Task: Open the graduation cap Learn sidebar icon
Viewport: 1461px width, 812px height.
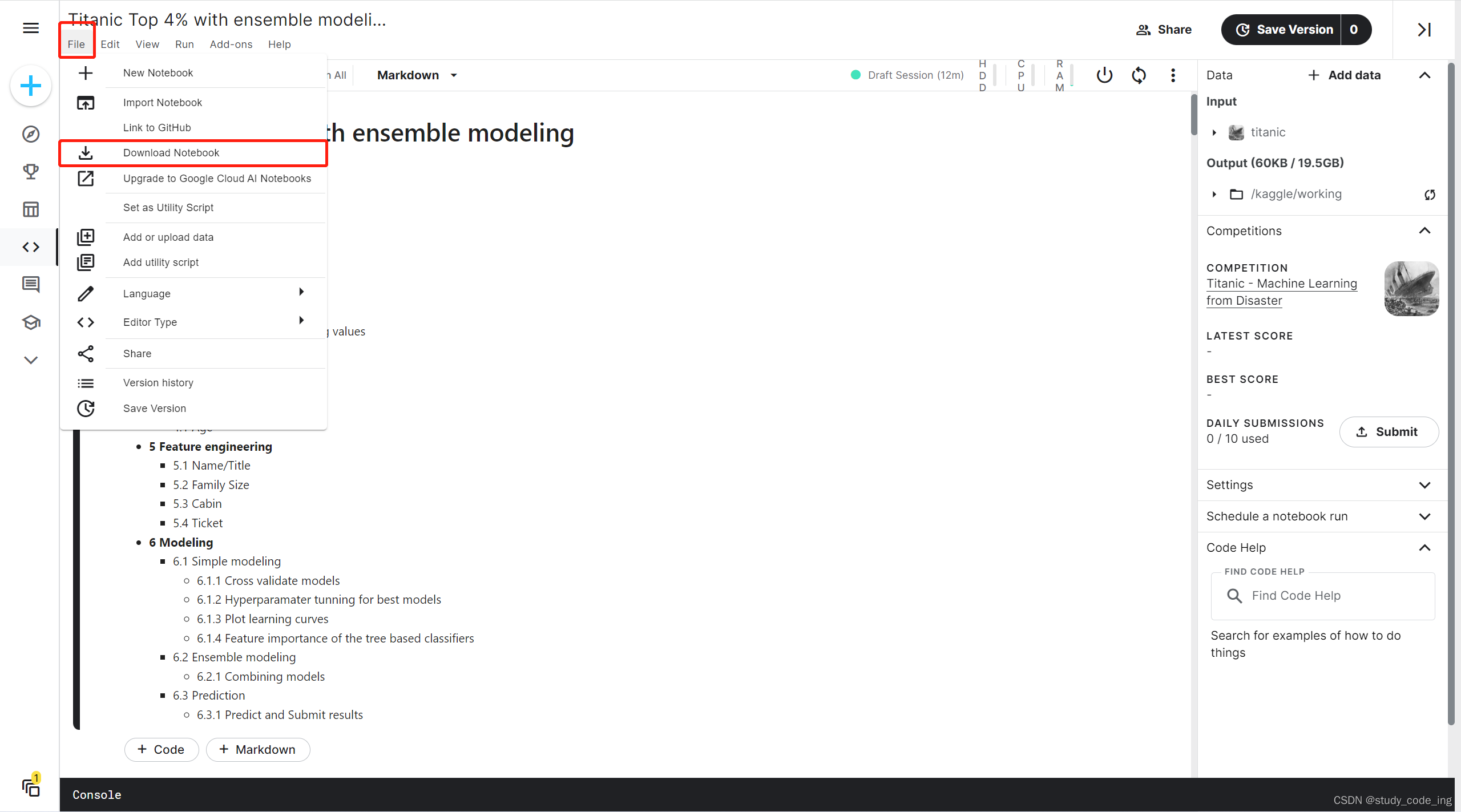Action: 31,322
